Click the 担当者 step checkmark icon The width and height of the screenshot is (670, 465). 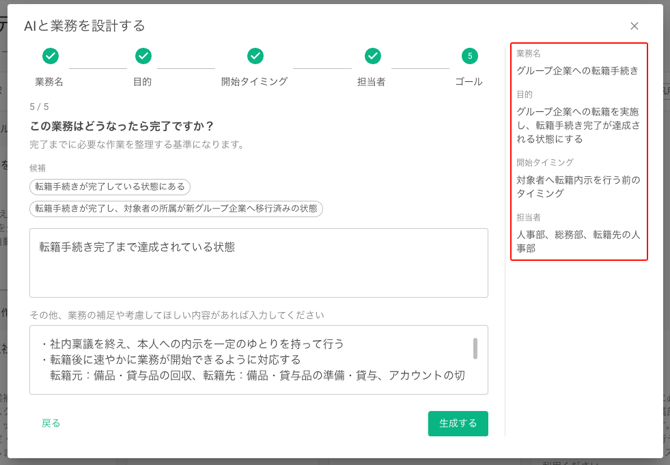(372, 56)
